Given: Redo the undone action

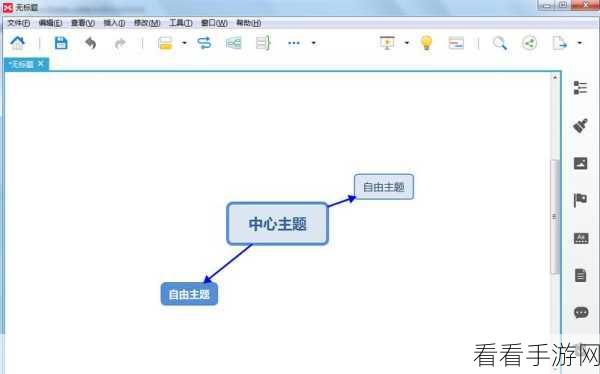Looking at the screenshot, I should click(x=120, y=43).
